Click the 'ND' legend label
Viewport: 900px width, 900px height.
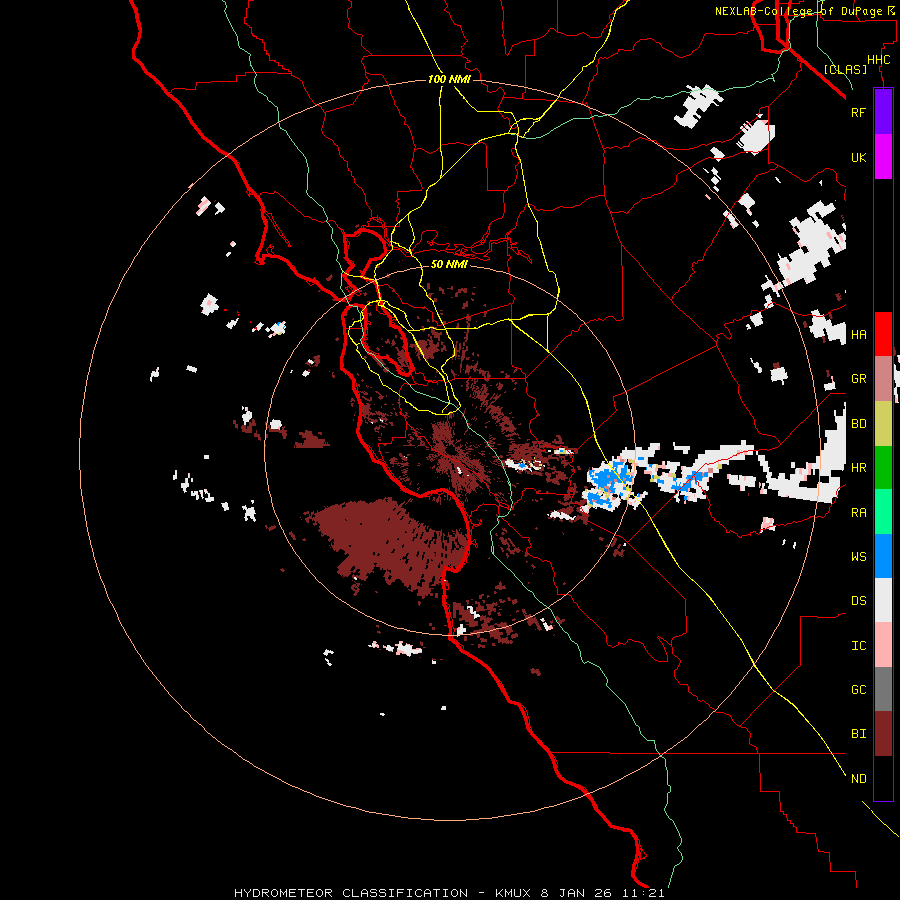click(x=859, y=779)
